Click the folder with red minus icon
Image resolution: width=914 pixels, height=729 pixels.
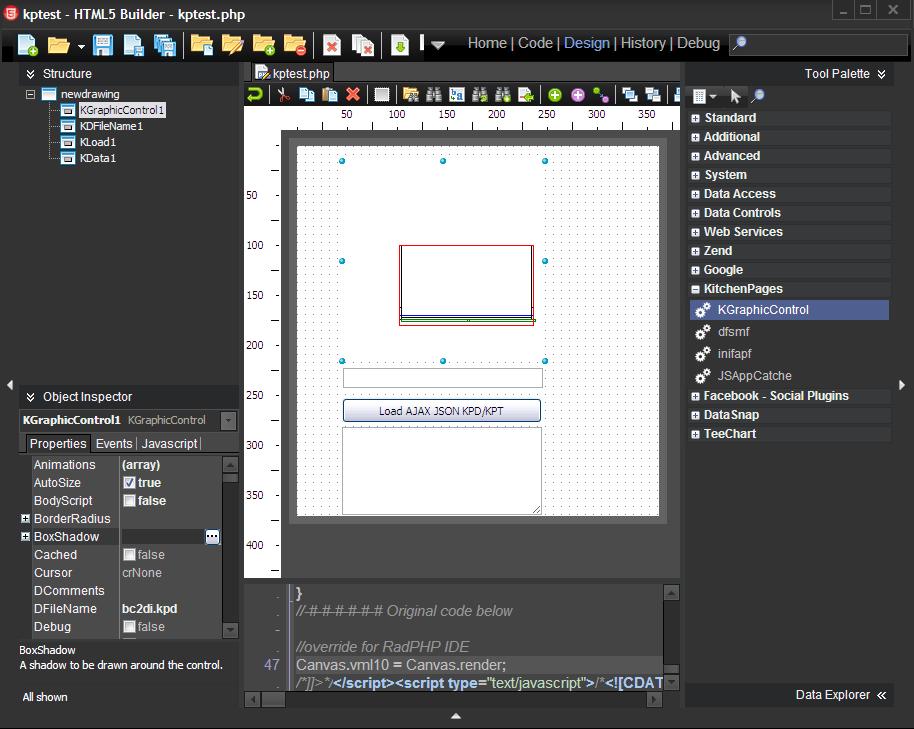(x=295, y=45)
